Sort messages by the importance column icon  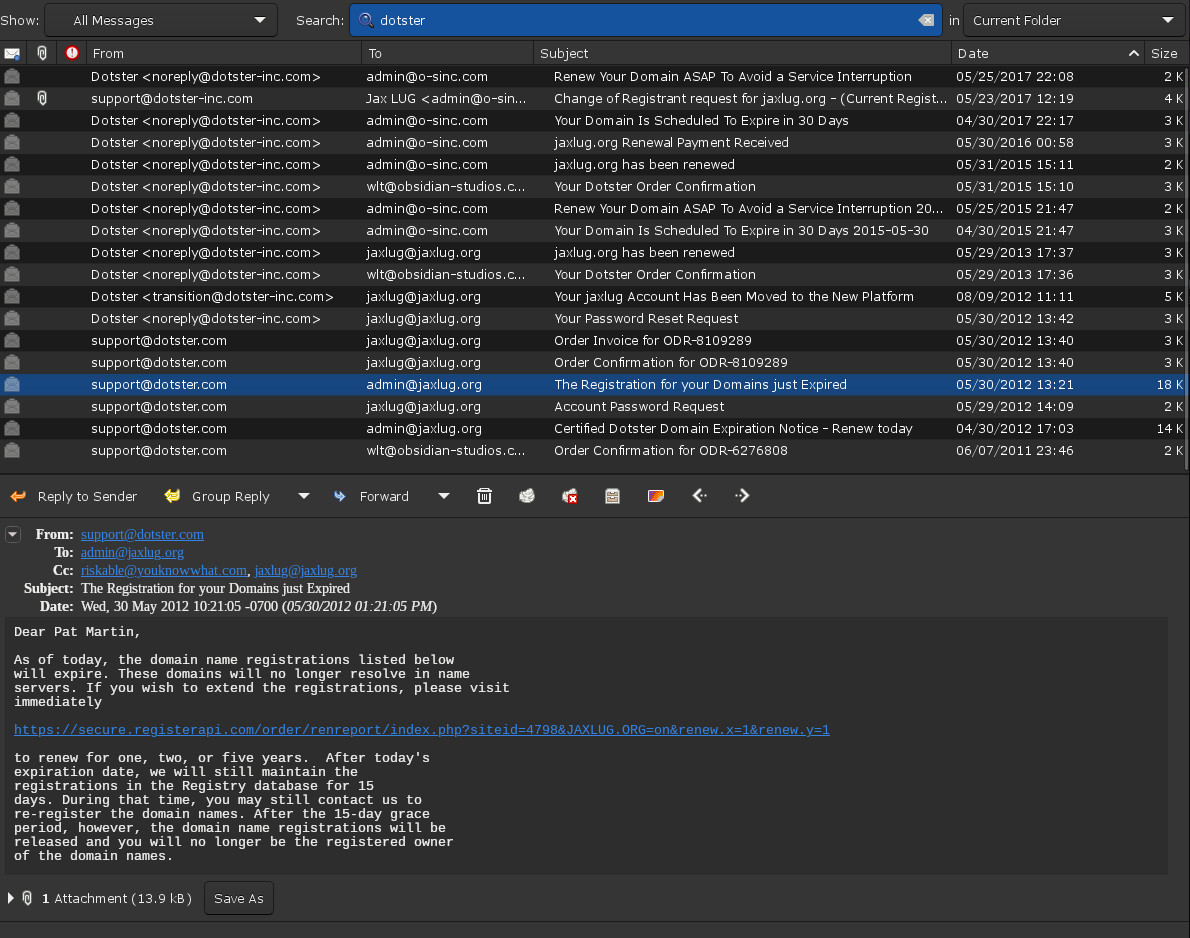tap(71, 52)
